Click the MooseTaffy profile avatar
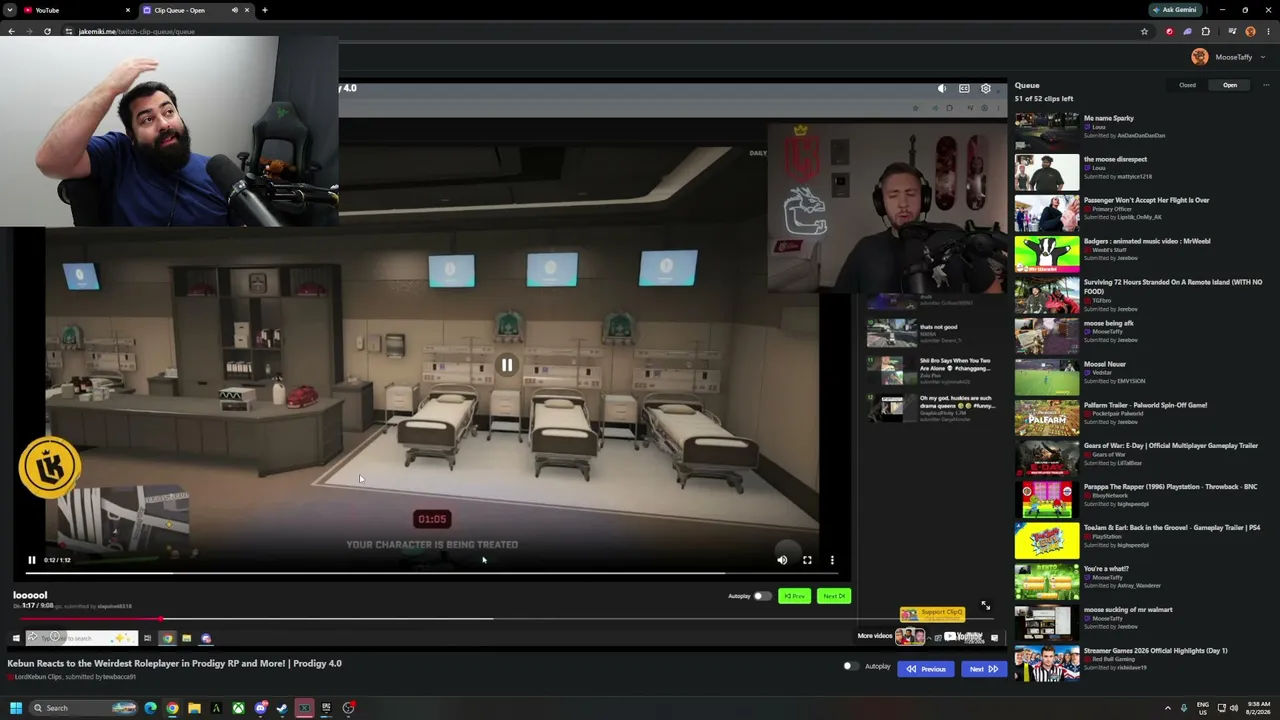Image resolution: width=1280 pixels, height=720 pixels. (x=1200, y=57)
